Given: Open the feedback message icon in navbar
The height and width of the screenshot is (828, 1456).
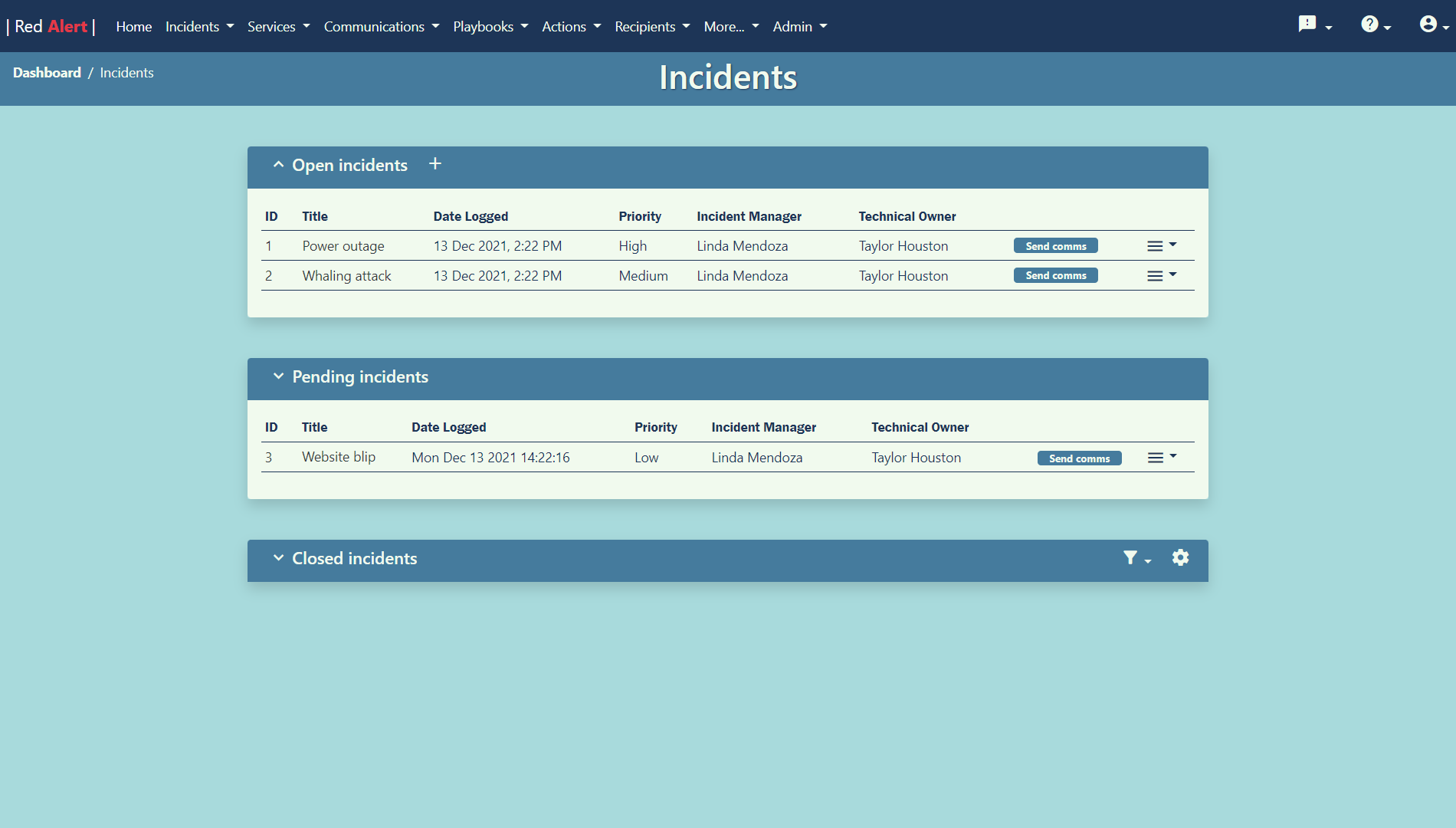Looking at the screenshot, I should click(1307, 24).
